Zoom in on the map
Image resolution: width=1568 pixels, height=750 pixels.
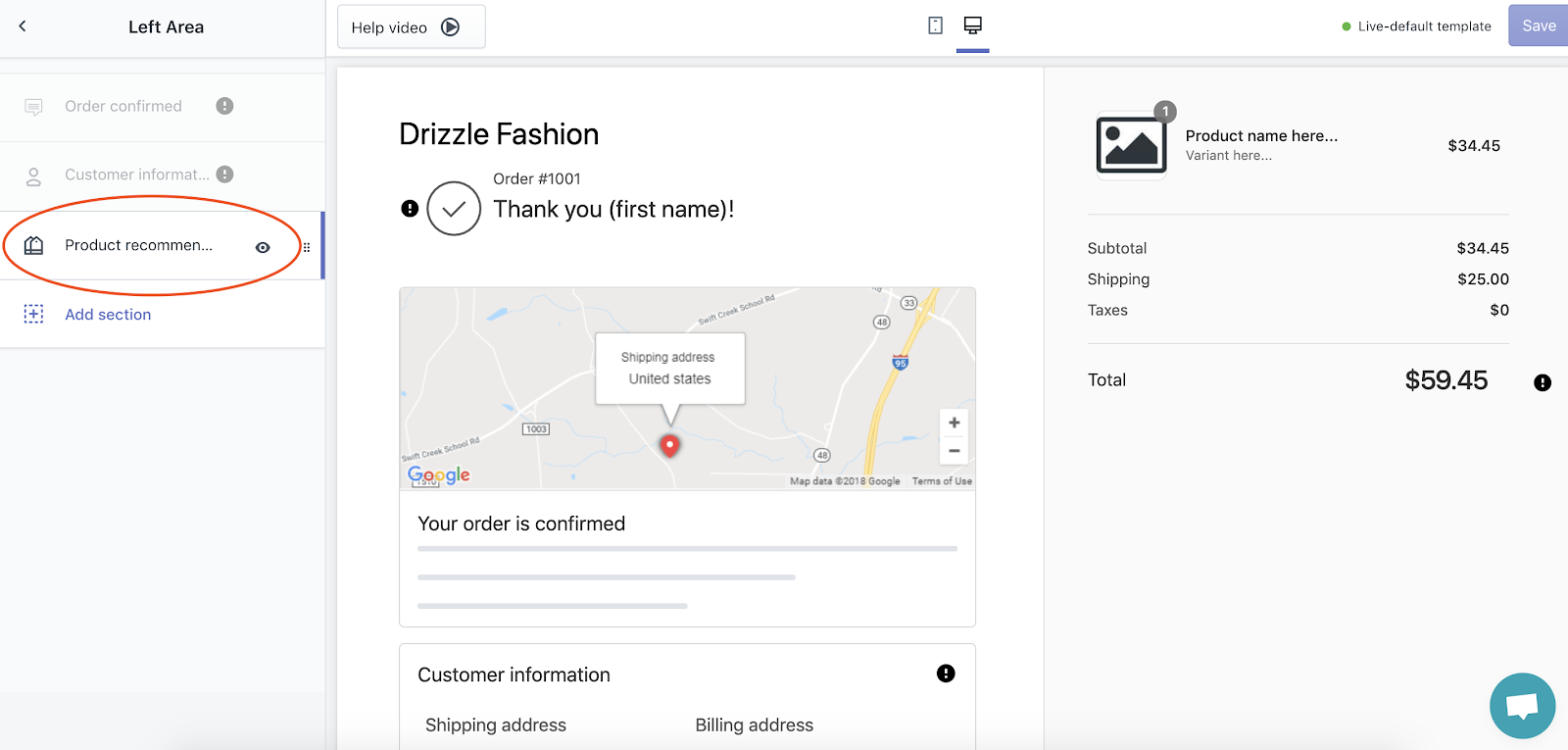954,423
